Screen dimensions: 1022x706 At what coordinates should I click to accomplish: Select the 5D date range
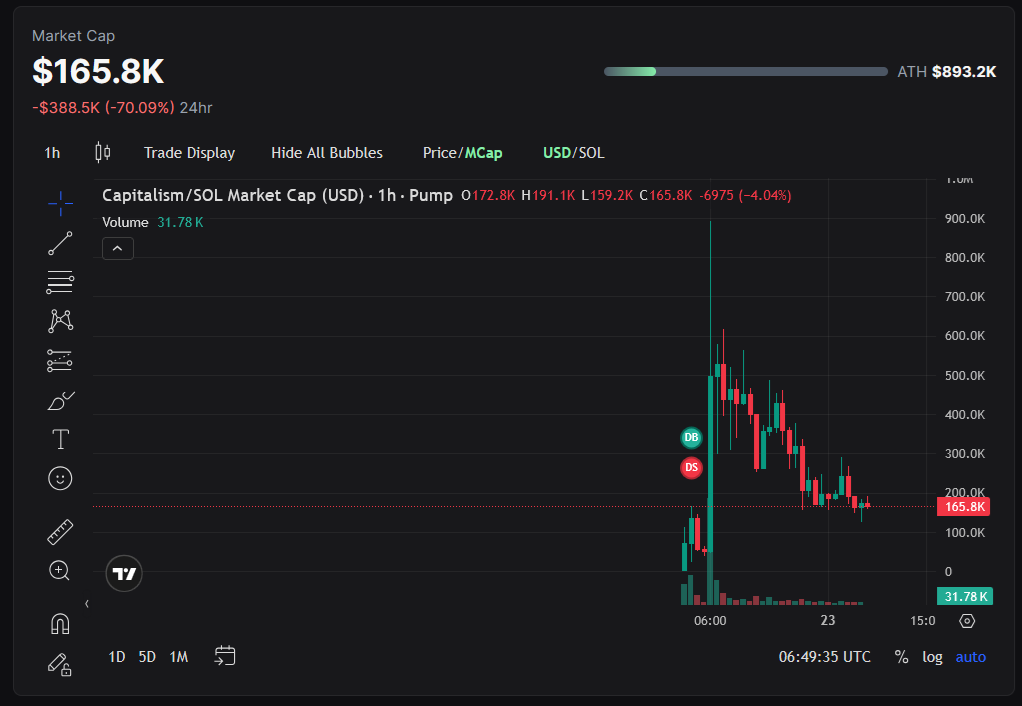pyautogui.click(x=147, y=656)
